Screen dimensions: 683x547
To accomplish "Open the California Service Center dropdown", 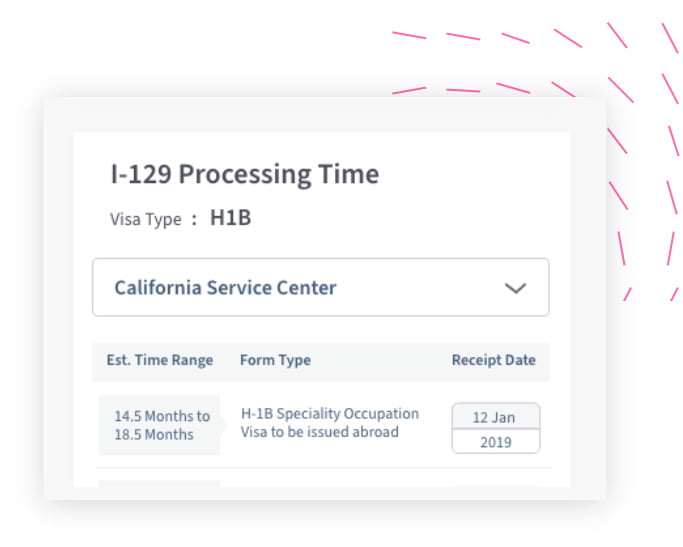I will 321,287.
